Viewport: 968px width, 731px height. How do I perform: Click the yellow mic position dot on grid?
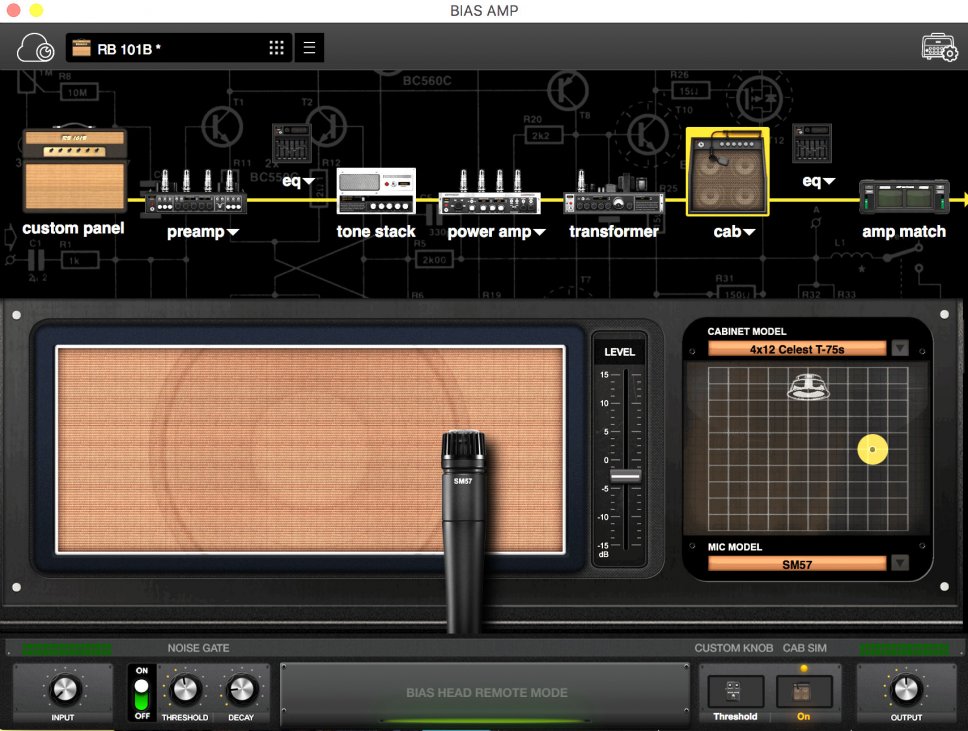(x=873, y=450)
